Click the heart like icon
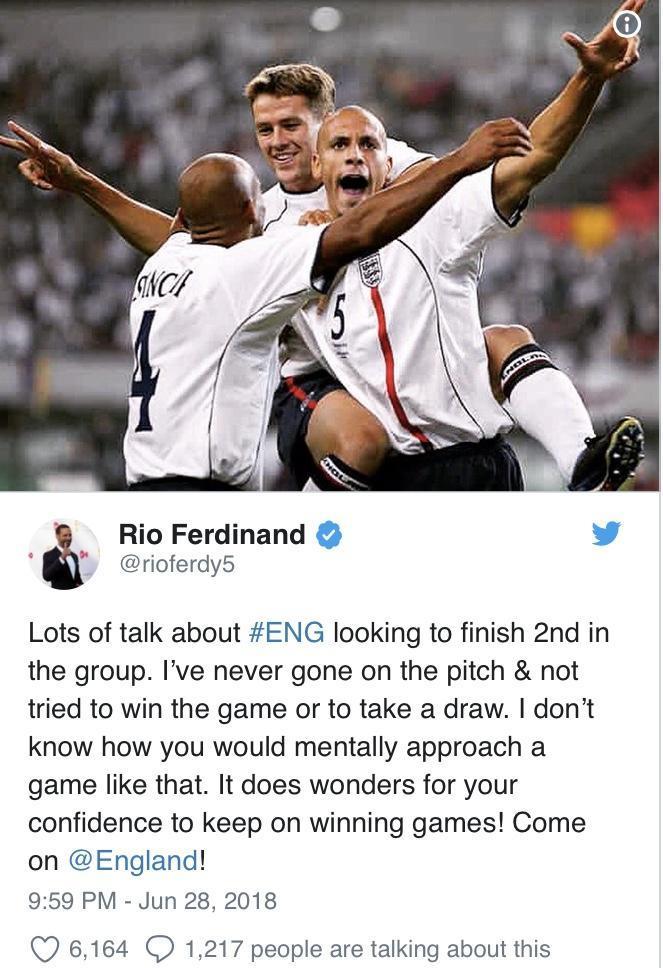This screenshot has width=663, height=968. 44,949
